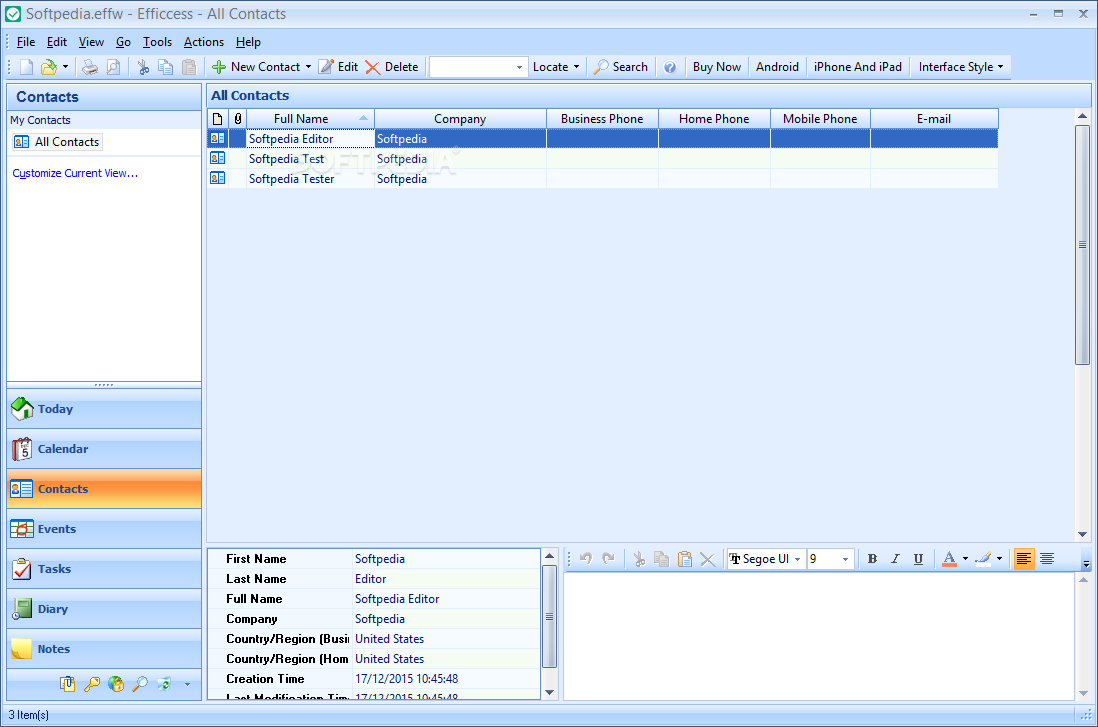
Task: Click the Help question mark icon
Action: tap(670, 67)
